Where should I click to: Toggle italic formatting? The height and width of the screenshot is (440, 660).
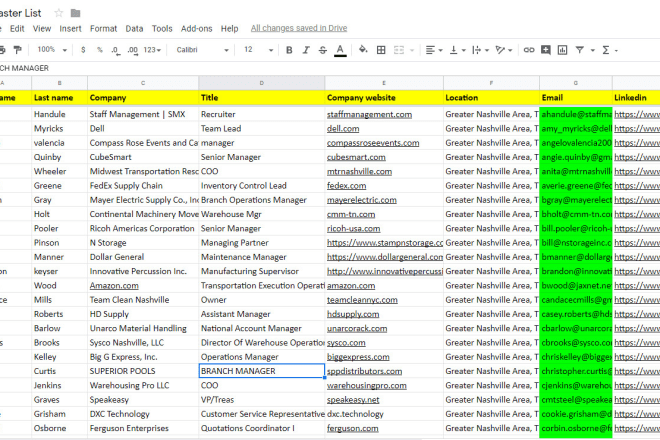point(306,50)
